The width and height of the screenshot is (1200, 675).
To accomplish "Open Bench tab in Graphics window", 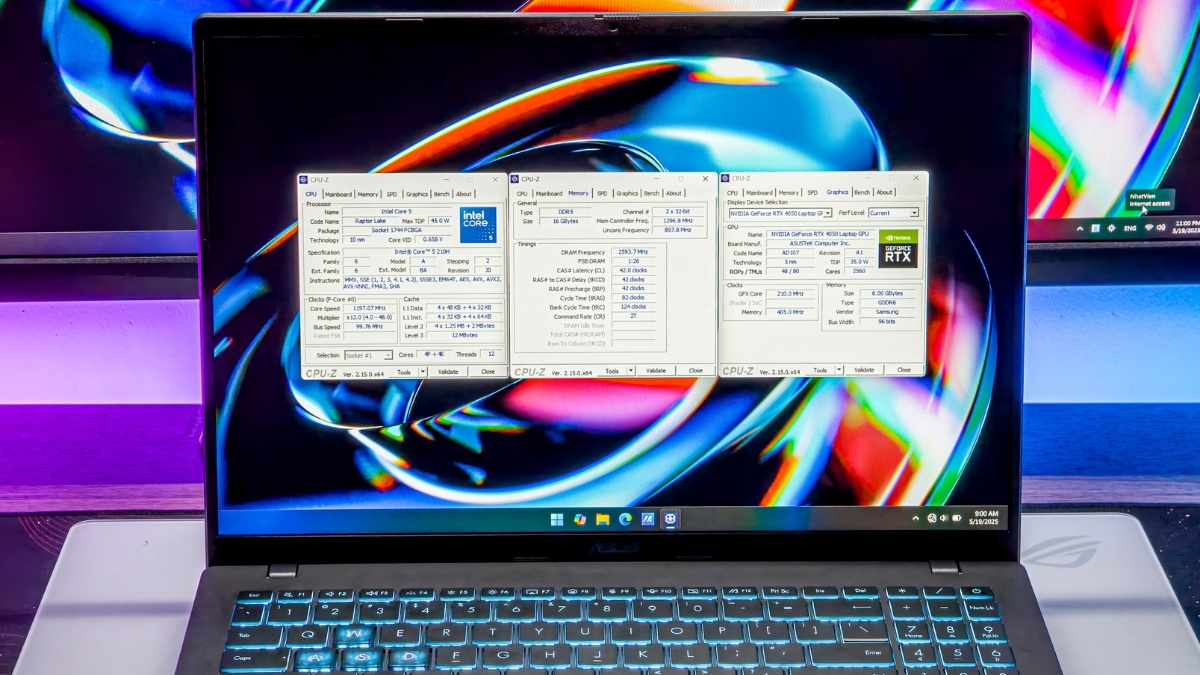I will (x=862, y=192).
